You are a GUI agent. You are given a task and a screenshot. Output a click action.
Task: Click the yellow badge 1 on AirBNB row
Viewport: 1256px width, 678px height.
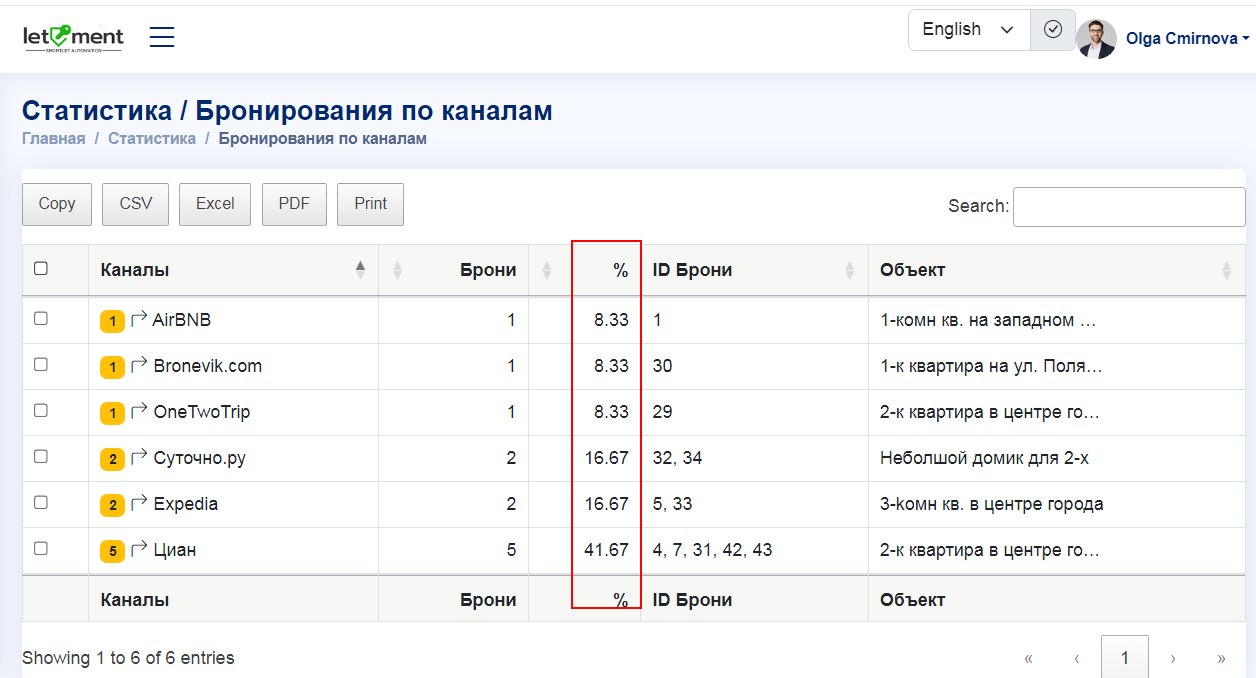point(112,321)
